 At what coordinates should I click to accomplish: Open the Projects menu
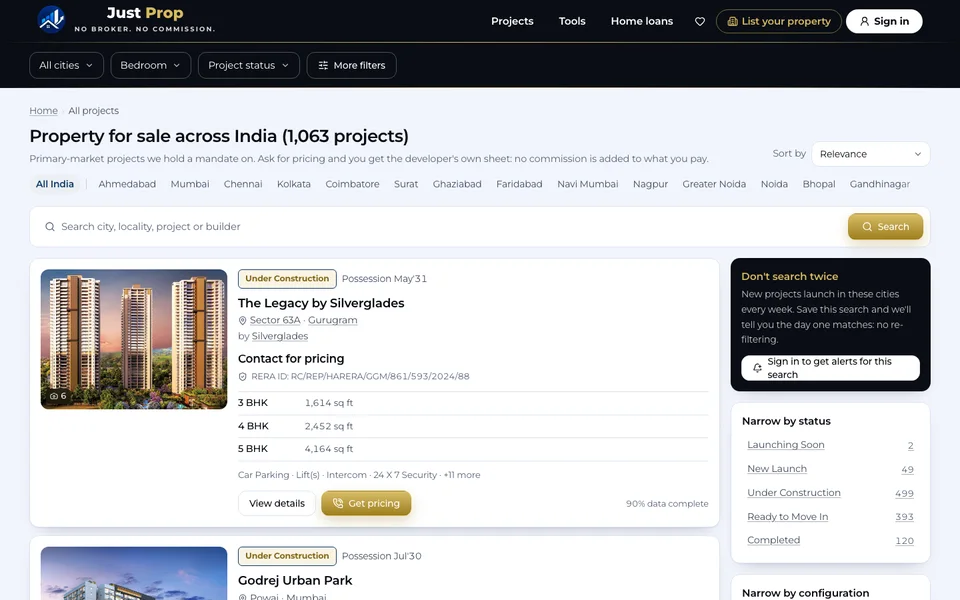(x=512, y=21)
